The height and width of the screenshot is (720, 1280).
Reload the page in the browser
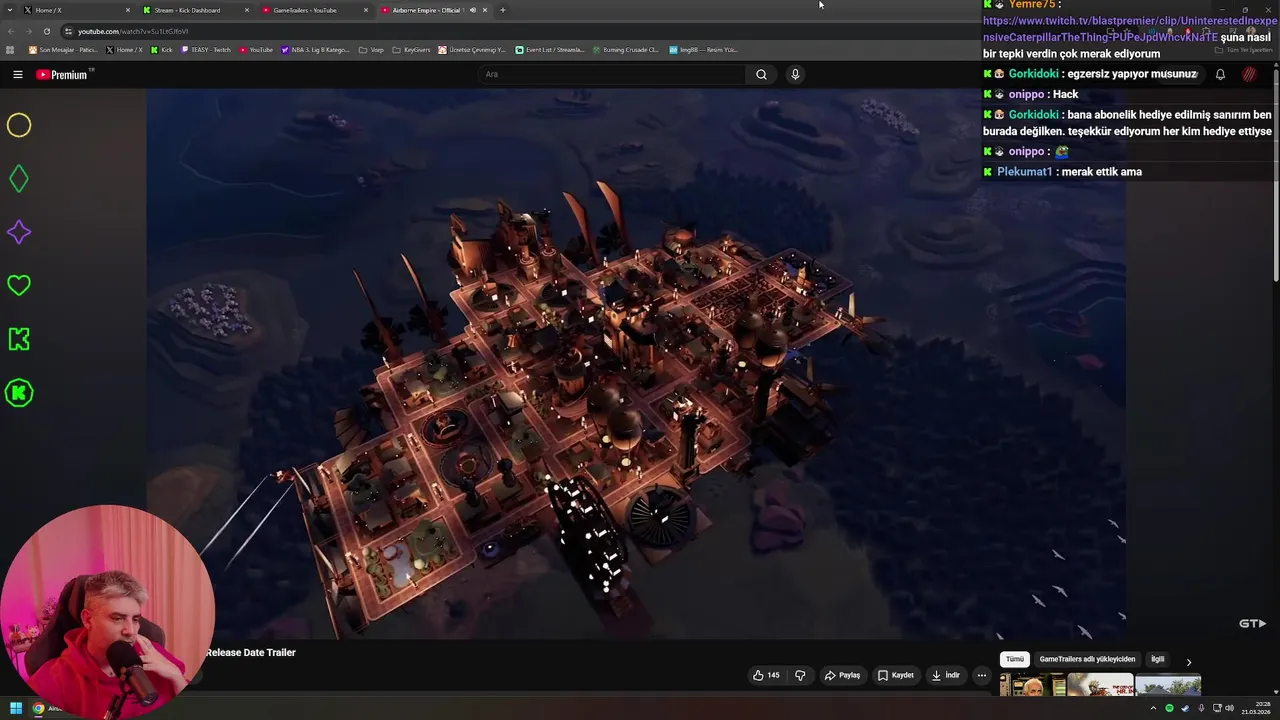tap(46, 31)
